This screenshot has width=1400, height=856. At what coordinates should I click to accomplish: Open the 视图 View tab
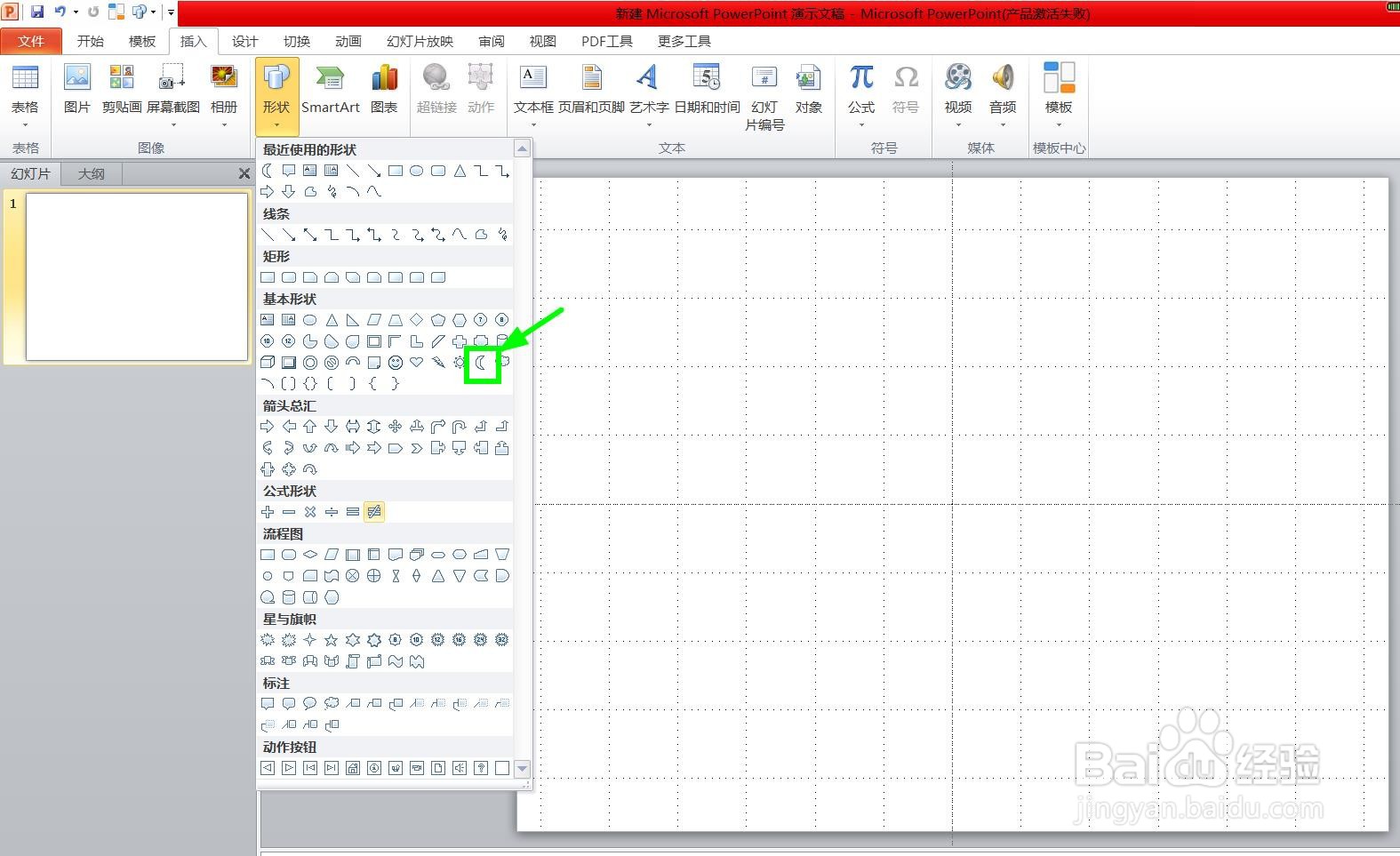[x=543, y=41]
